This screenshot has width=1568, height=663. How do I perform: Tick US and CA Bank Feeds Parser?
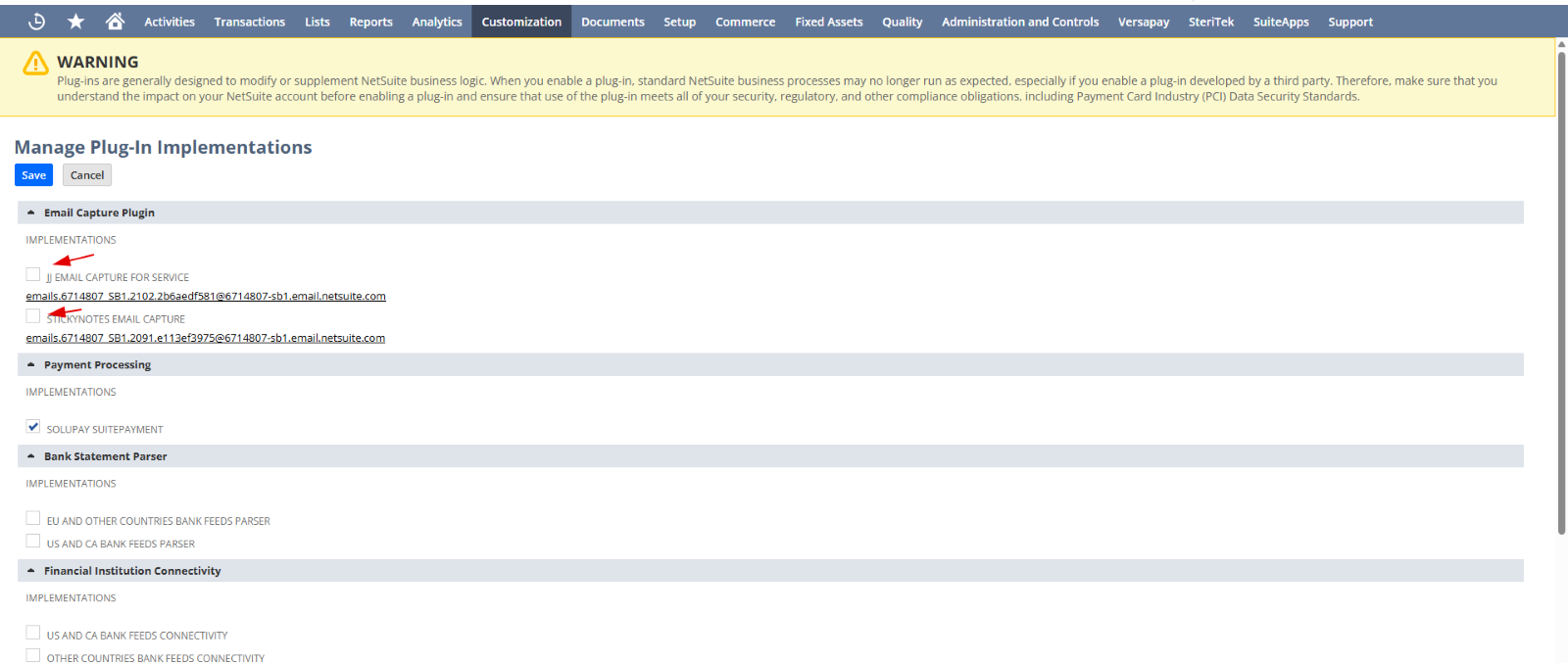[33, 541]
